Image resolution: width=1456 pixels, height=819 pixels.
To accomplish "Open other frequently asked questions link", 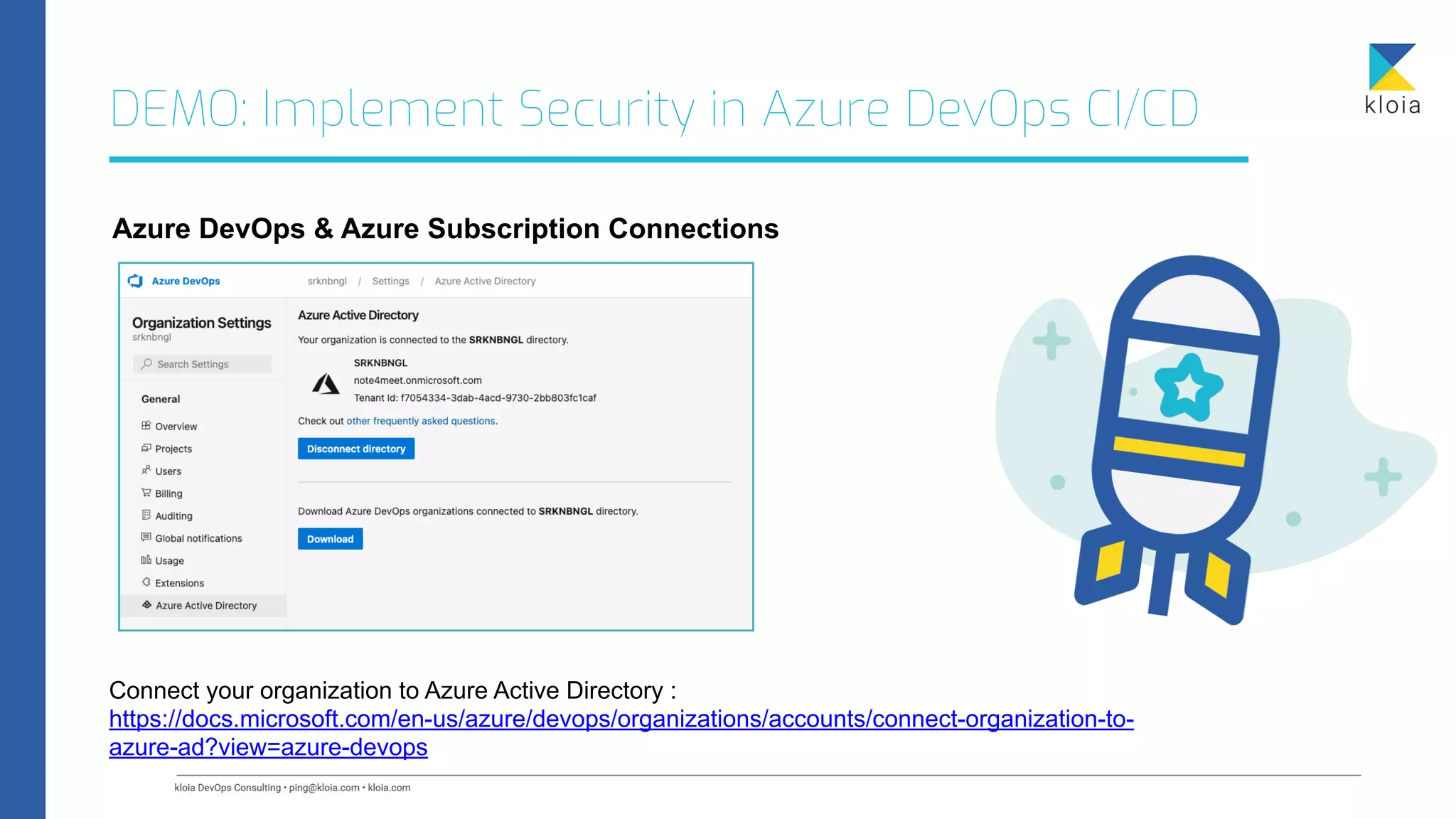I will [x=420, y=421].
